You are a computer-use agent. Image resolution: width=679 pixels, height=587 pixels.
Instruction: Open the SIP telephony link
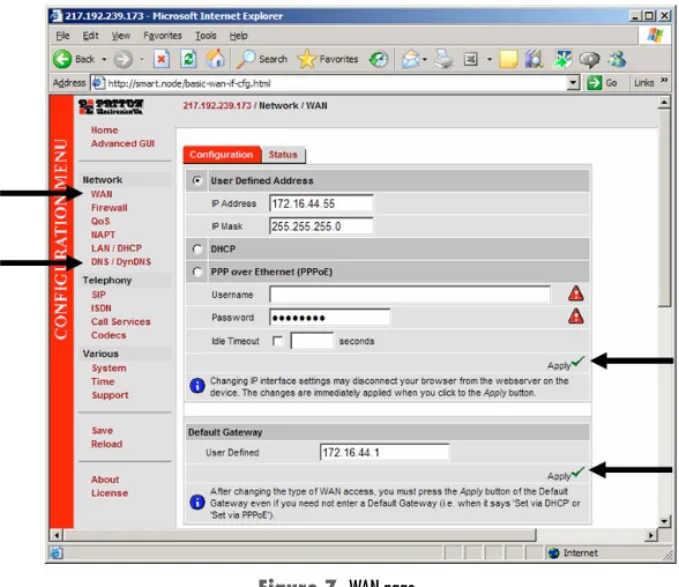pos(99,295)
